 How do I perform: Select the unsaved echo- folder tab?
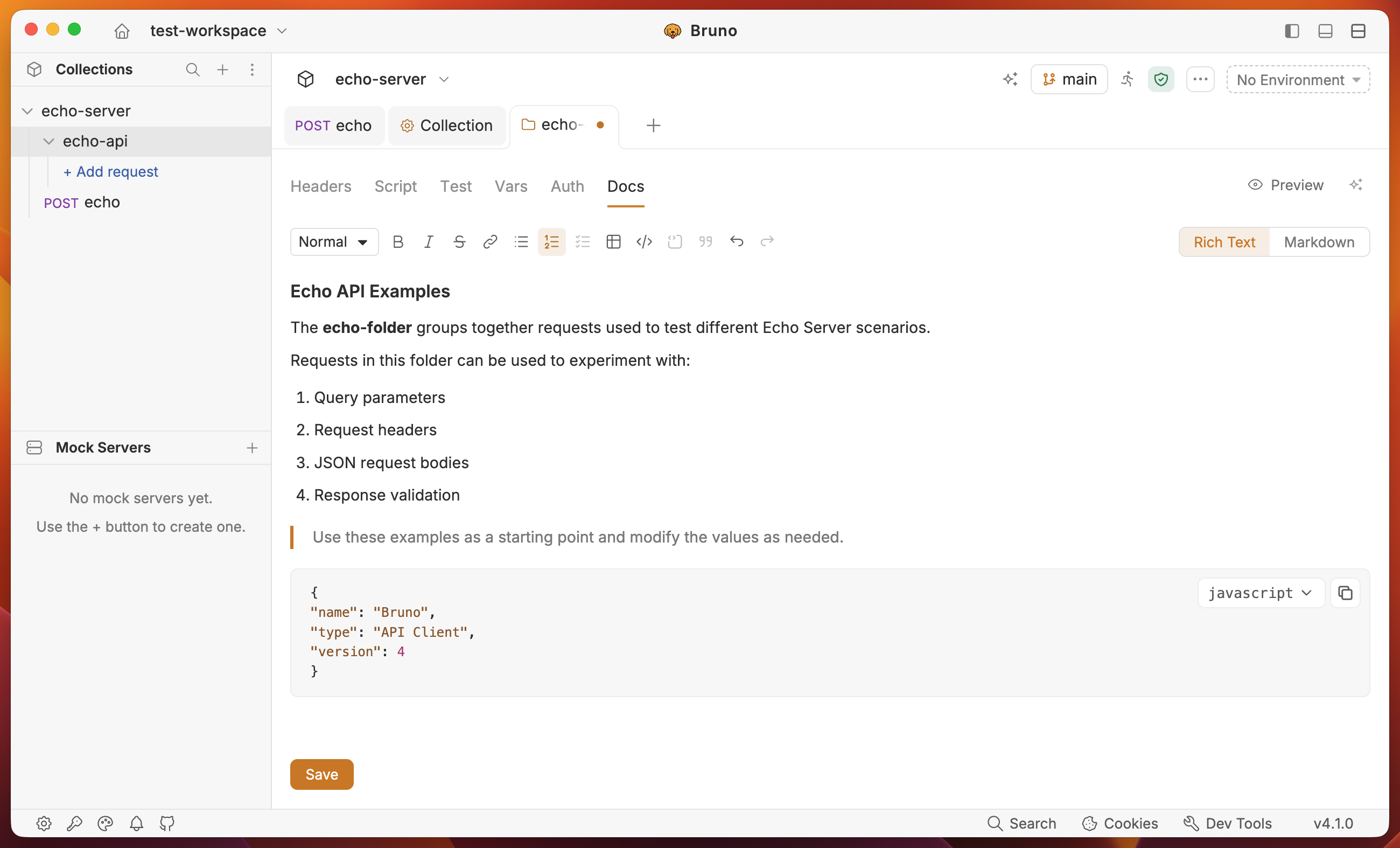point(564,126)
